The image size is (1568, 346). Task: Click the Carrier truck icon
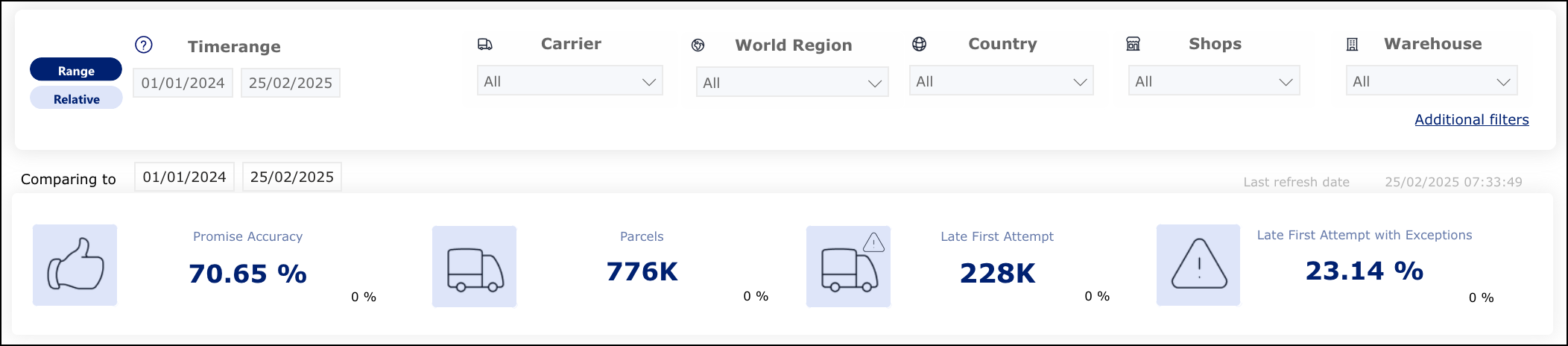(485, 45)
